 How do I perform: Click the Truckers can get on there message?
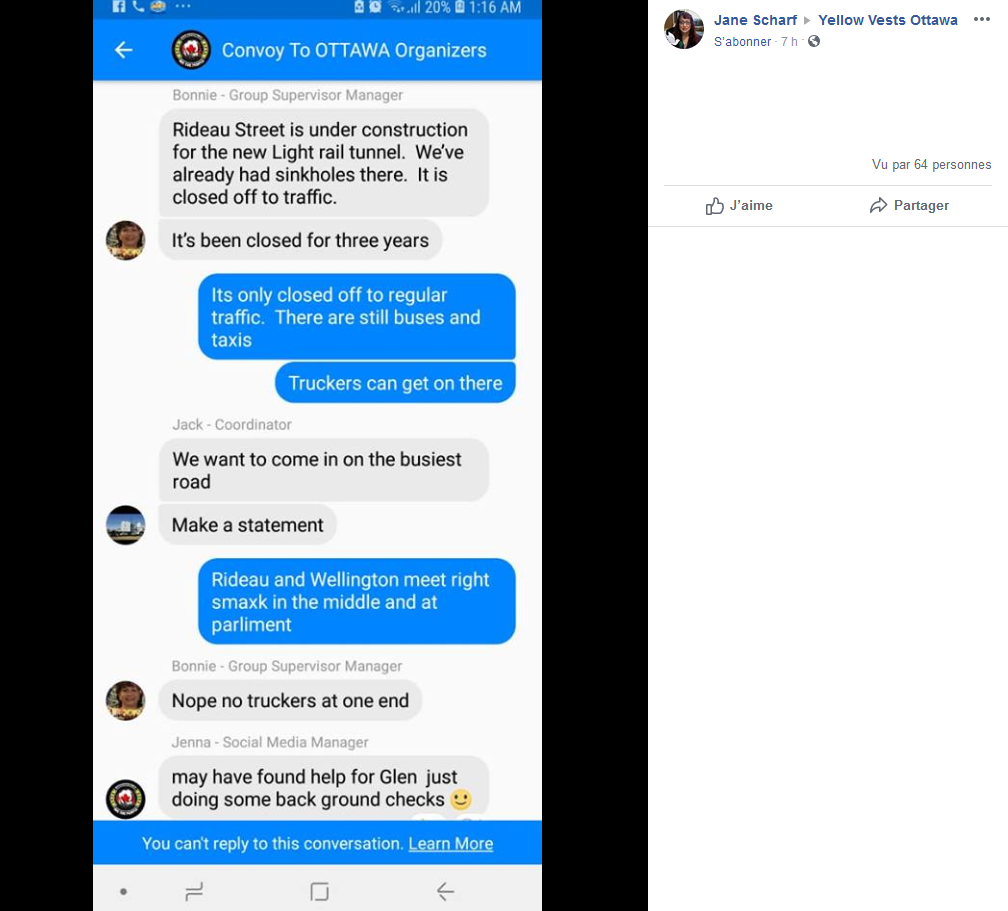click(395, 383)
